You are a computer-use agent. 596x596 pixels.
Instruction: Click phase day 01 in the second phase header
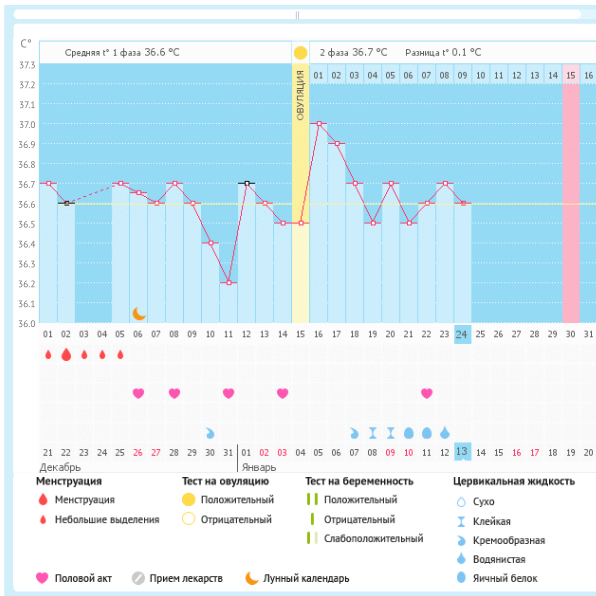click(318, 75)
